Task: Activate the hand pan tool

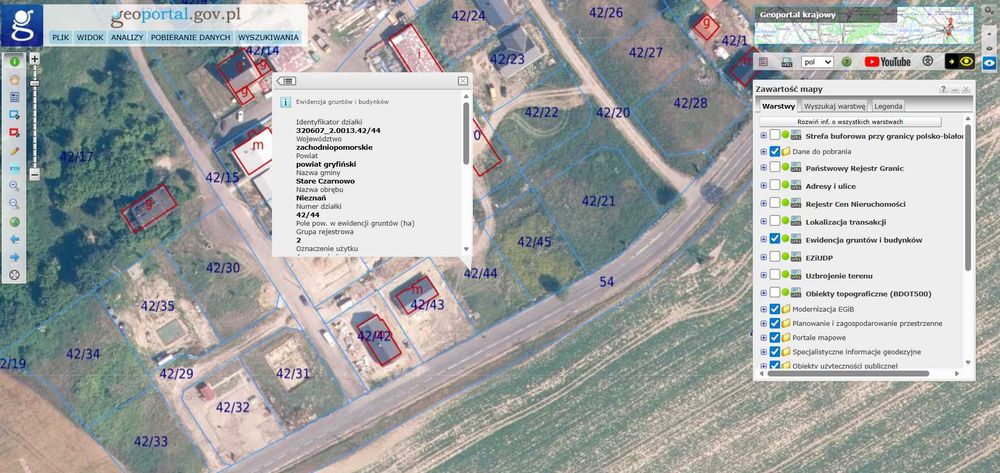Action: click(x=14, y=80)
